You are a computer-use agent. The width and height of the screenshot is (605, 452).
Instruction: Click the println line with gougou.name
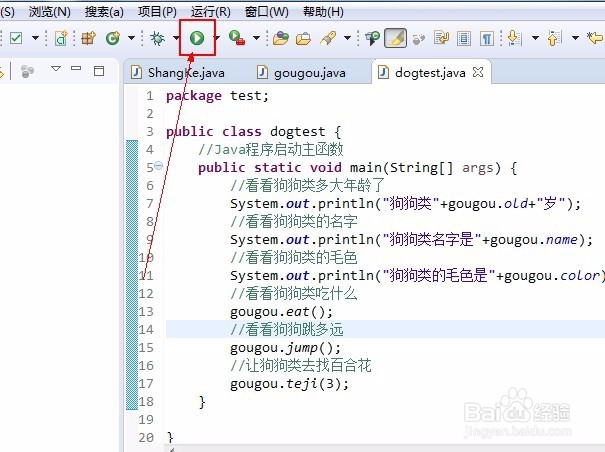(411, 240)
